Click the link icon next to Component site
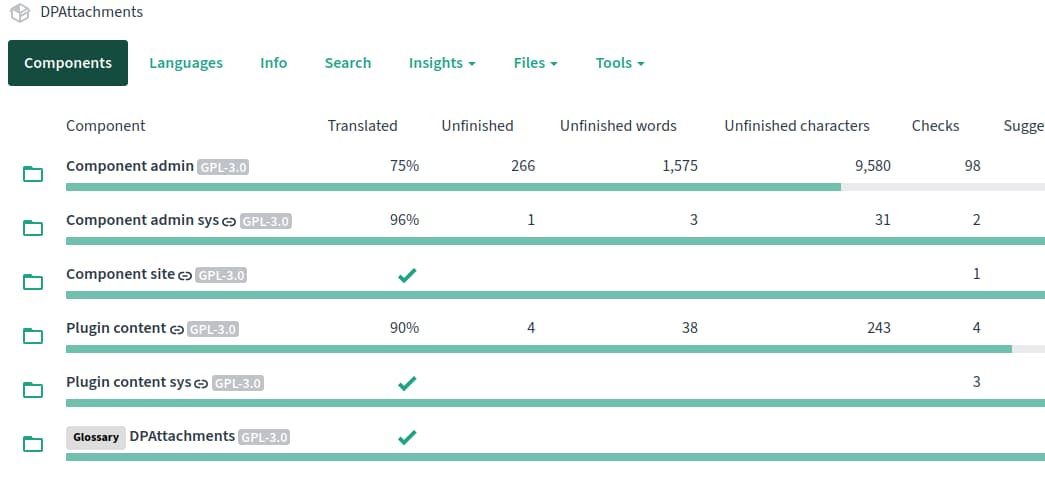1045x490 pixels. point(184,275)
